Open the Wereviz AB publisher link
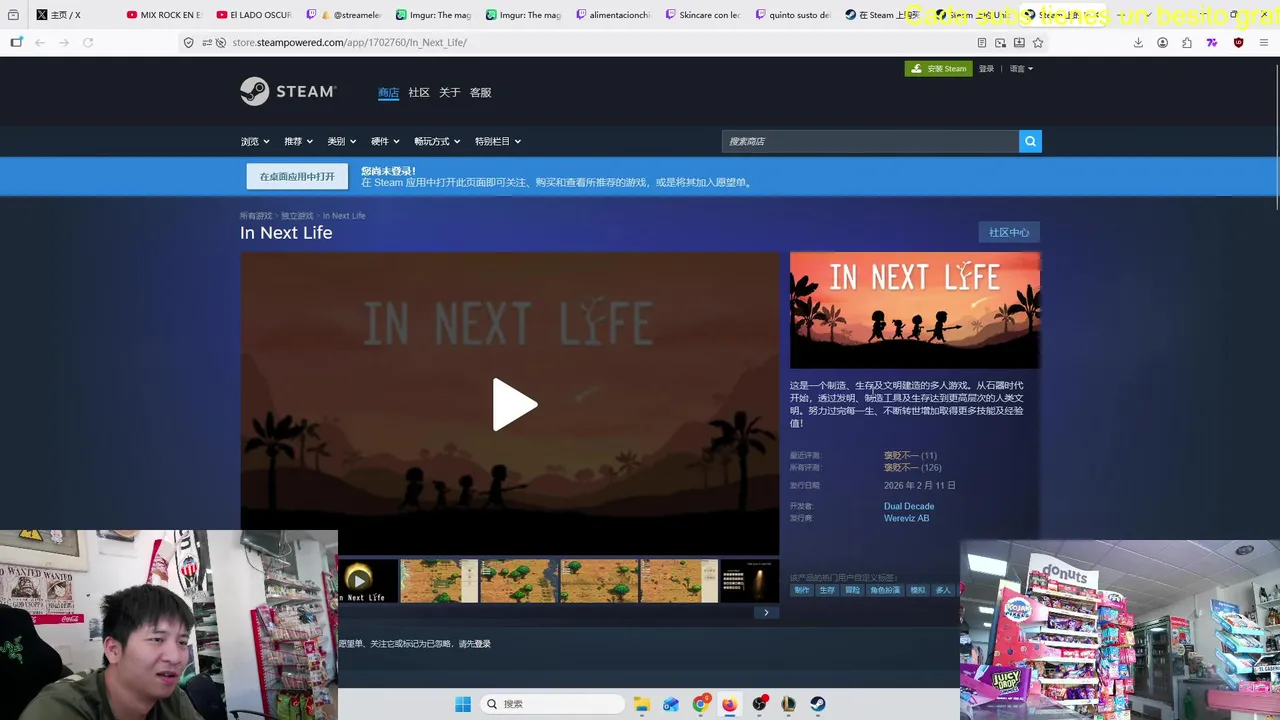Viewport: 1280px width, 720px height. click(906, 518)
